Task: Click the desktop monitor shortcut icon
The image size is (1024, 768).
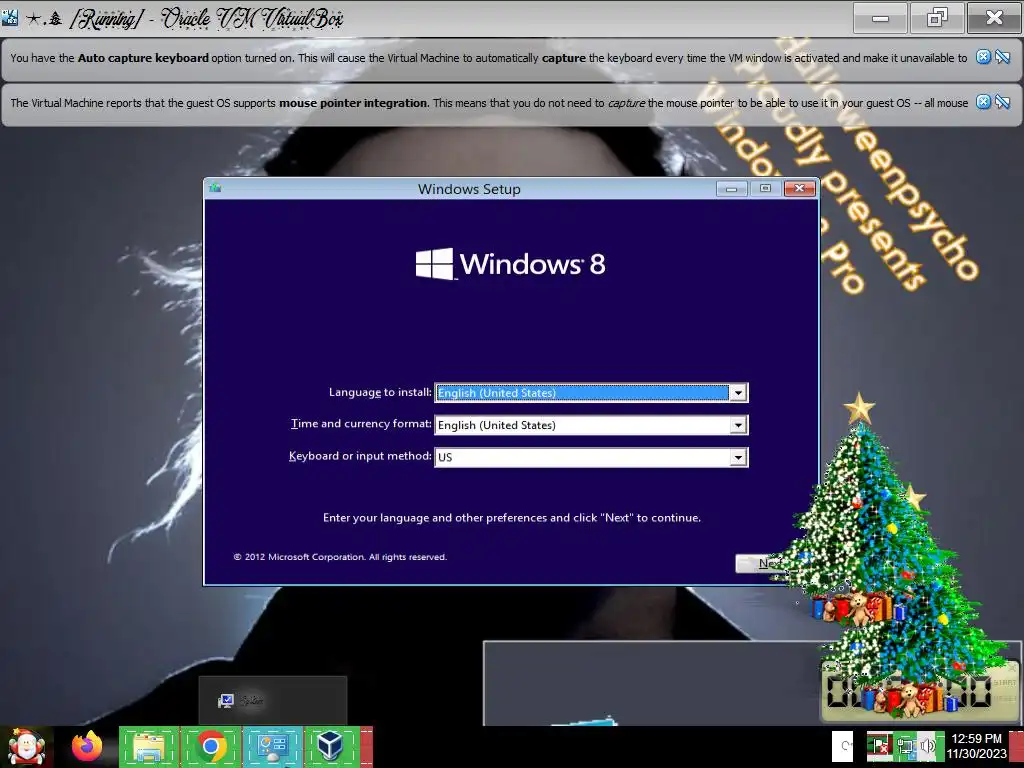Action: (x=226, y=701)
